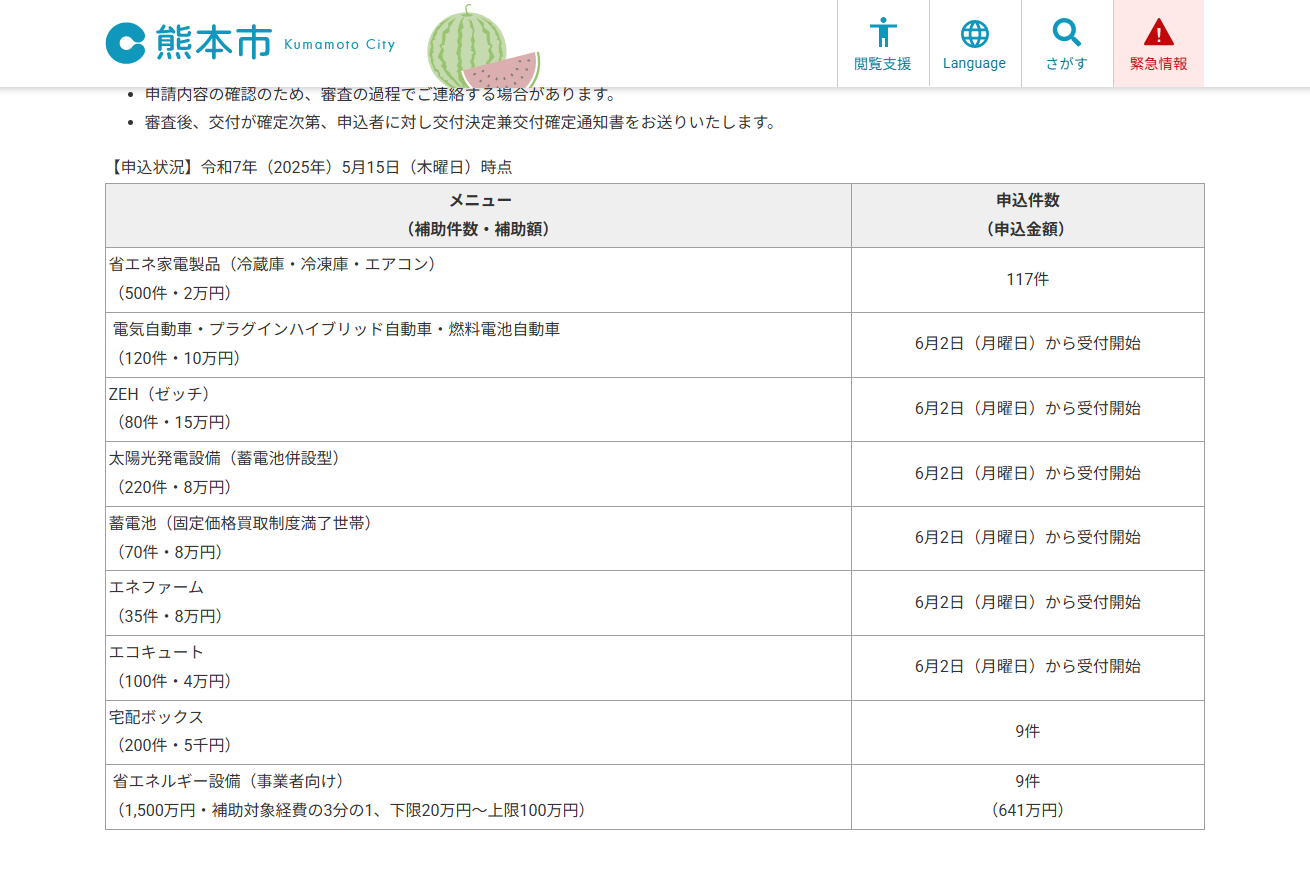The height and width of the screenshot is (880, 1310).
Task: Click 6月2日 reception start cell in 太陽光発電設備 row
Action: coord(1028,473)
